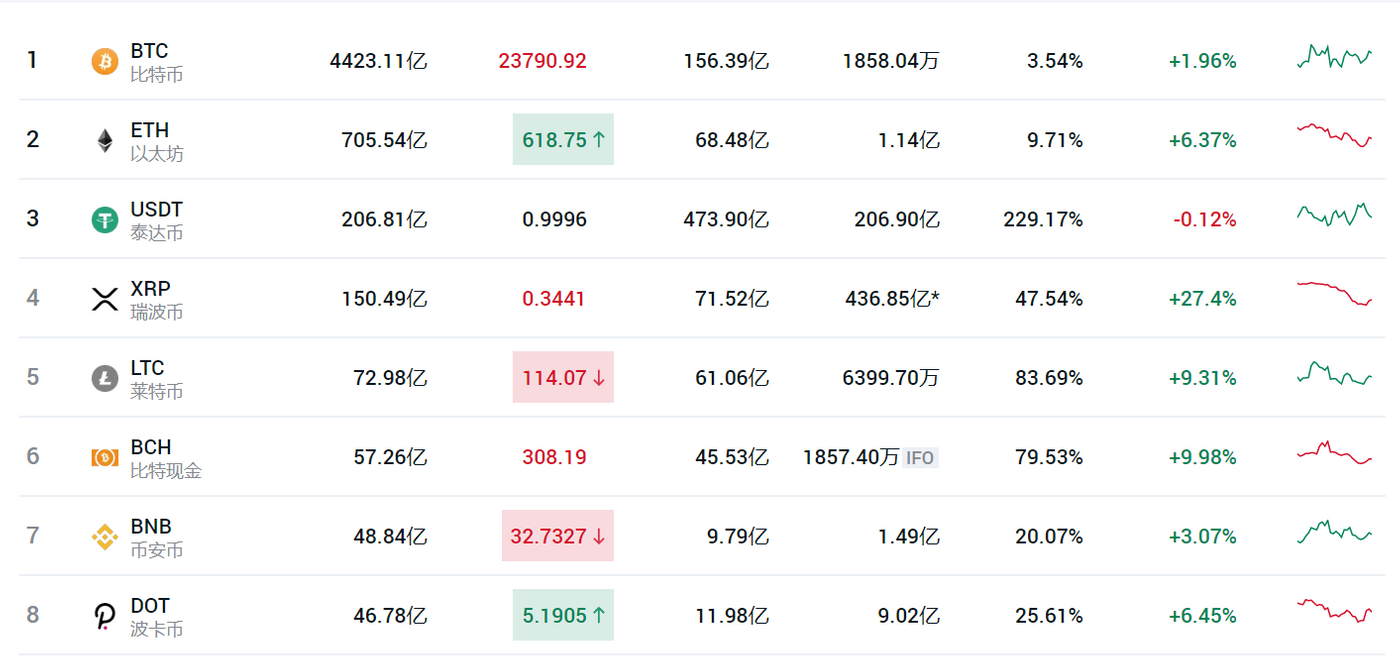
Task: Click the Polkadot DOT logo icon
Action: [x=105, y=616]
